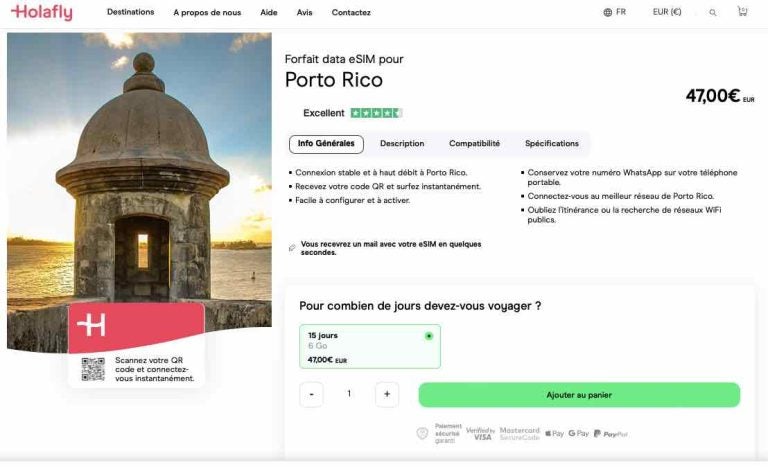The image size is (768, 467).
Task: Click the white H logo on red card
Action: click(x=92, y=324)
